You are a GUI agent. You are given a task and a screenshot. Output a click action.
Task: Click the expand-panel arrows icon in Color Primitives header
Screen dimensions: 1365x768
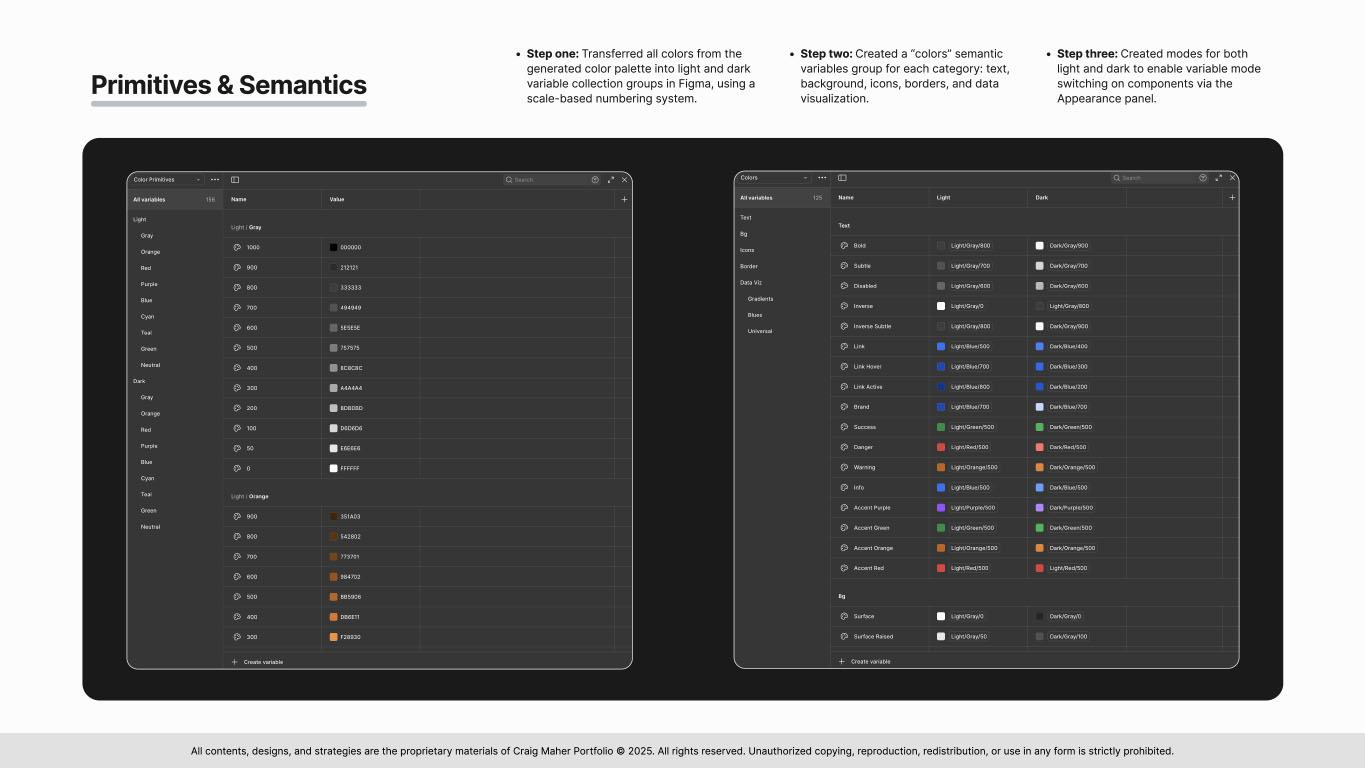tap(611, 179)
